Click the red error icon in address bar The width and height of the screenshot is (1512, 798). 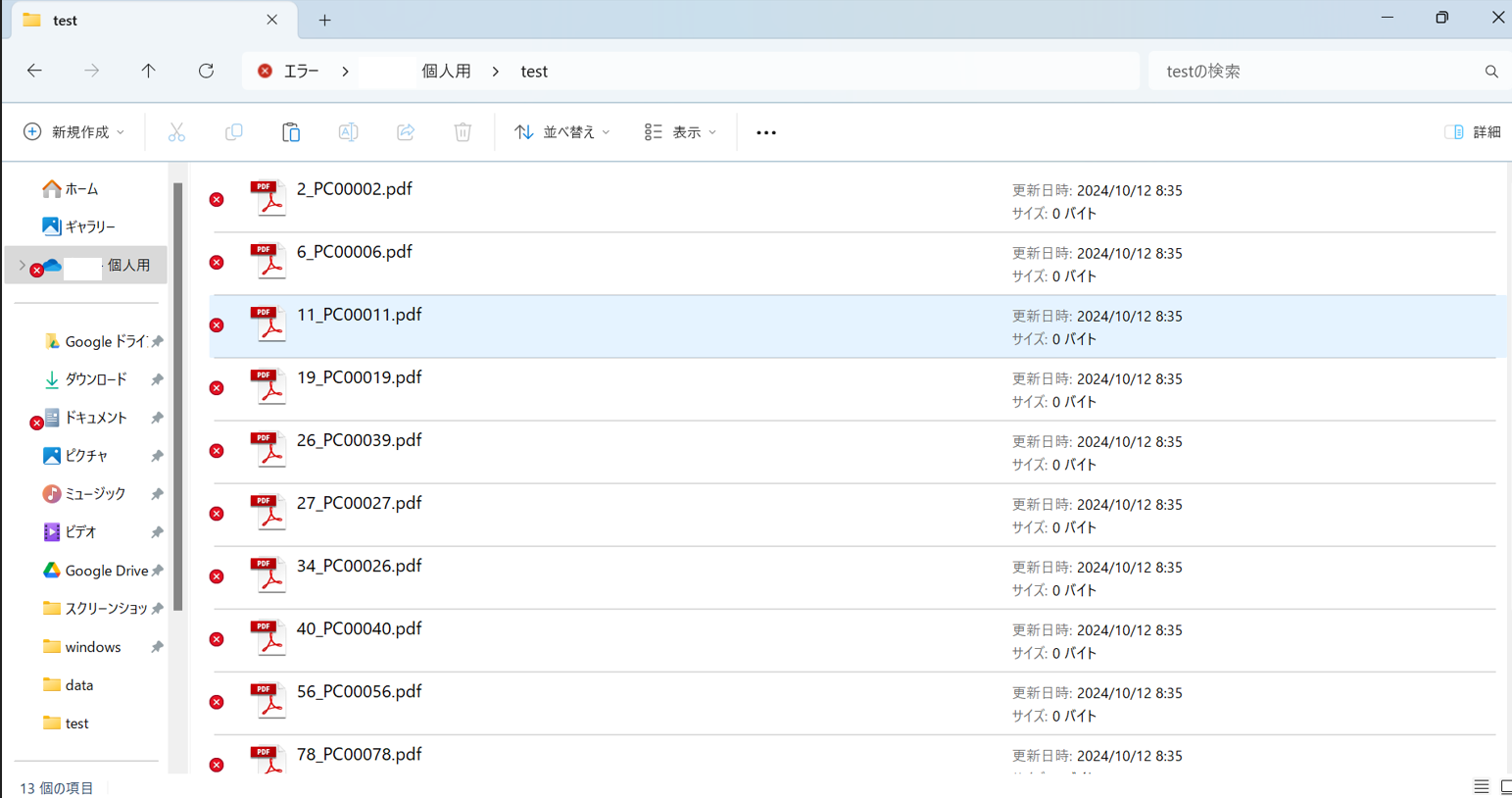coord(265,71)
